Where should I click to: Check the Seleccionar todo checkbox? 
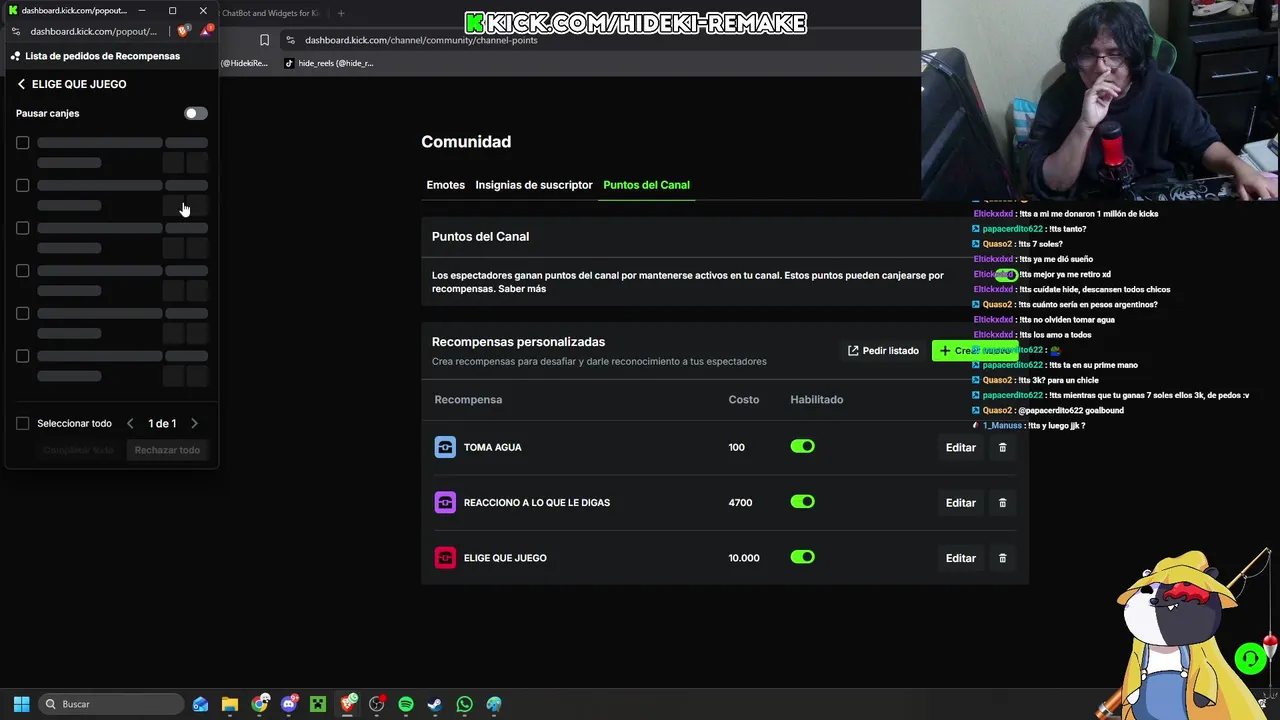pyautogui.click(x=23, y=423)
